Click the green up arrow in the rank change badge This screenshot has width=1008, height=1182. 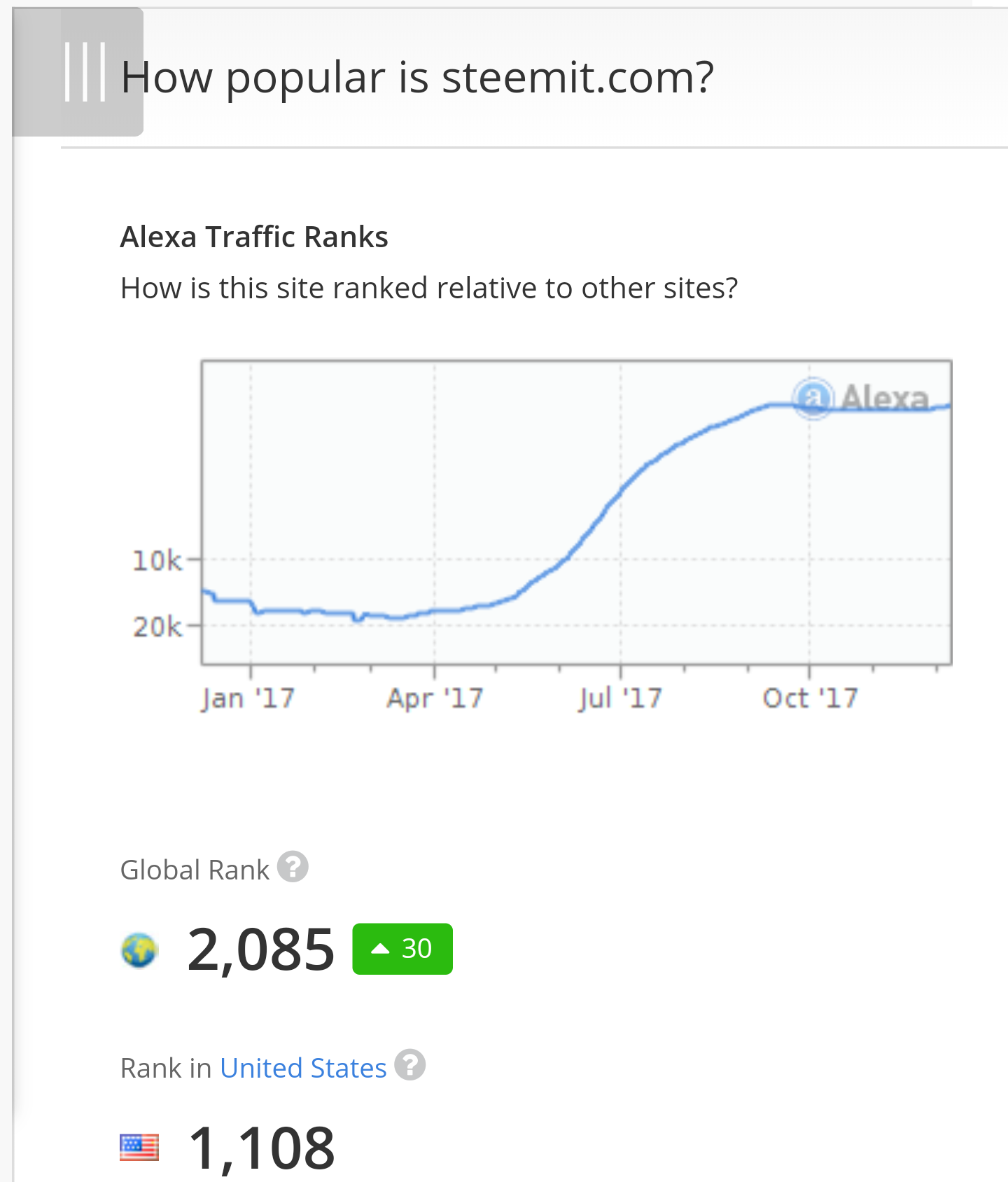pos(379,948)
